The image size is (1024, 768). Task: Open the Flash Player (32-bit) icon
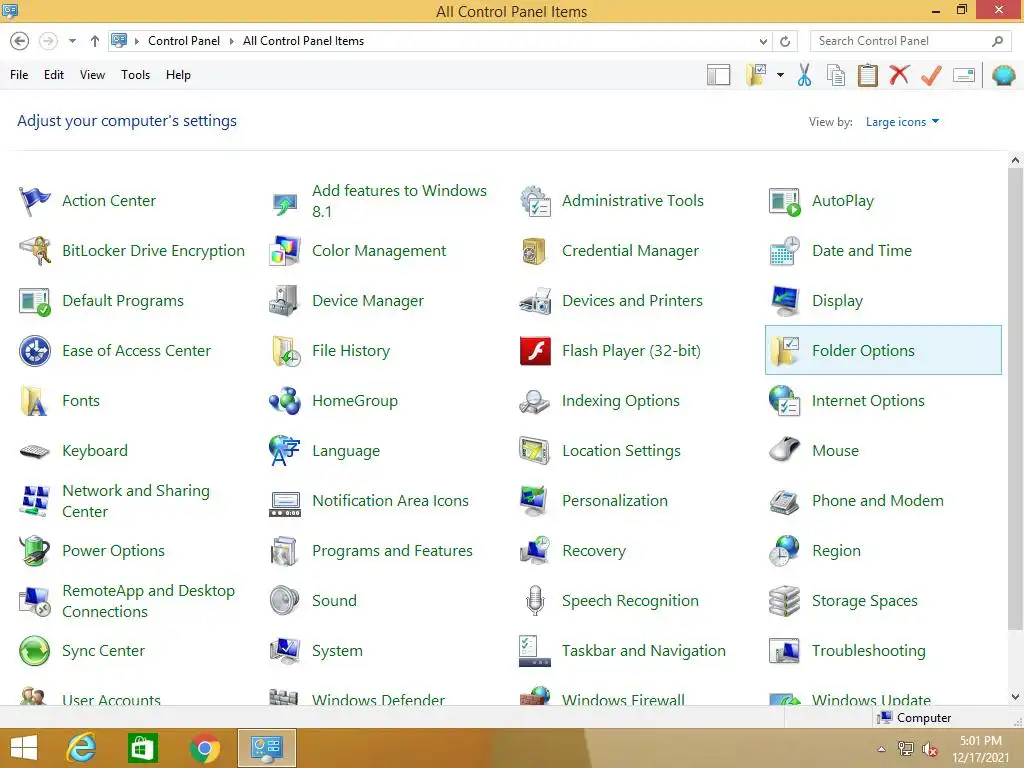(535, 351)
